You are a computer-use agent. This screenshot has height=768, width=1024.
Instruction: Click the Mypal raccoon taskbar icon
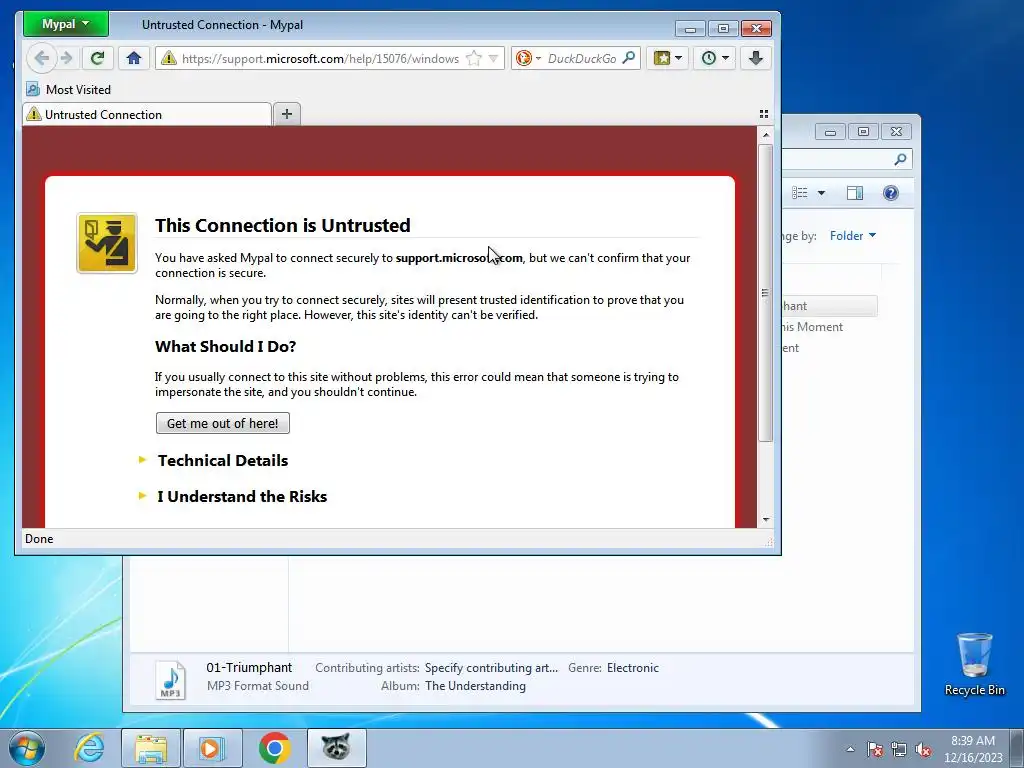(336, 748)
